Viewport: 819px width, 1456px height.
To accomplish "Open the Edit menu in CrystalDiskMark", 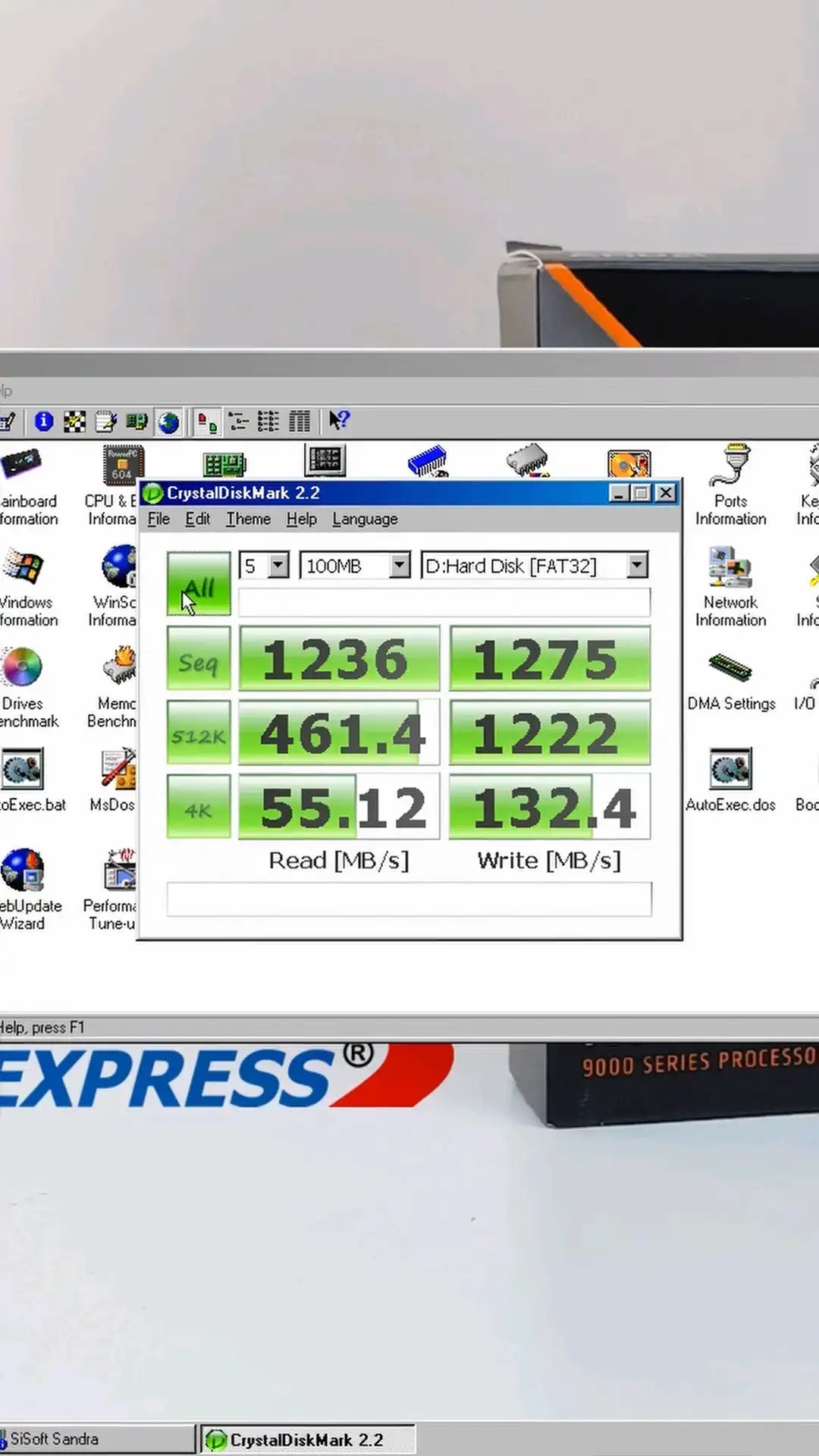I will point(197,519).
